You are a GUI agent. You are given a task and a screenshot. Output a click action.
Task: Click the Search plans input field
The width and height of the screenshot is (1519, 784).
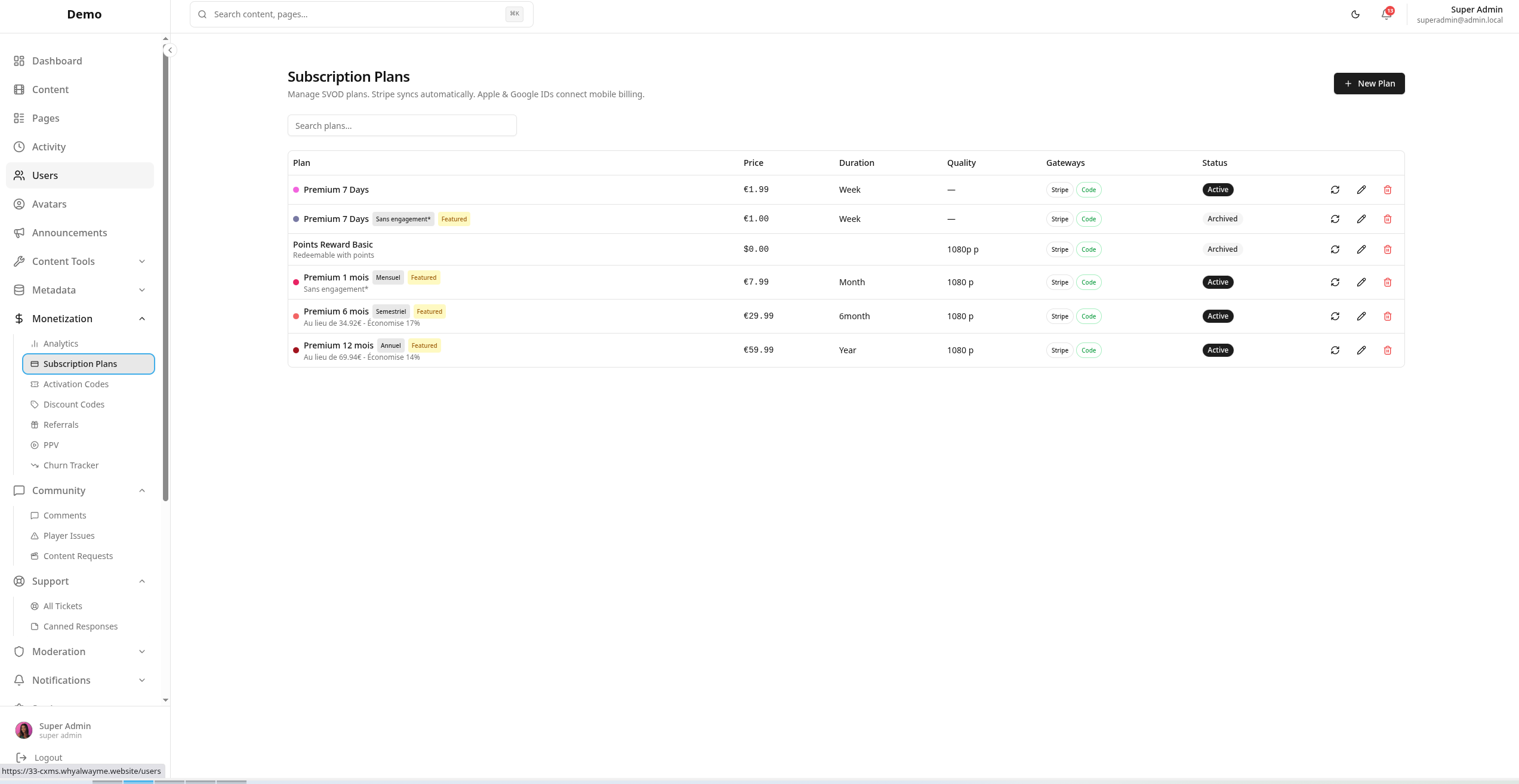[x=402, y=125]
